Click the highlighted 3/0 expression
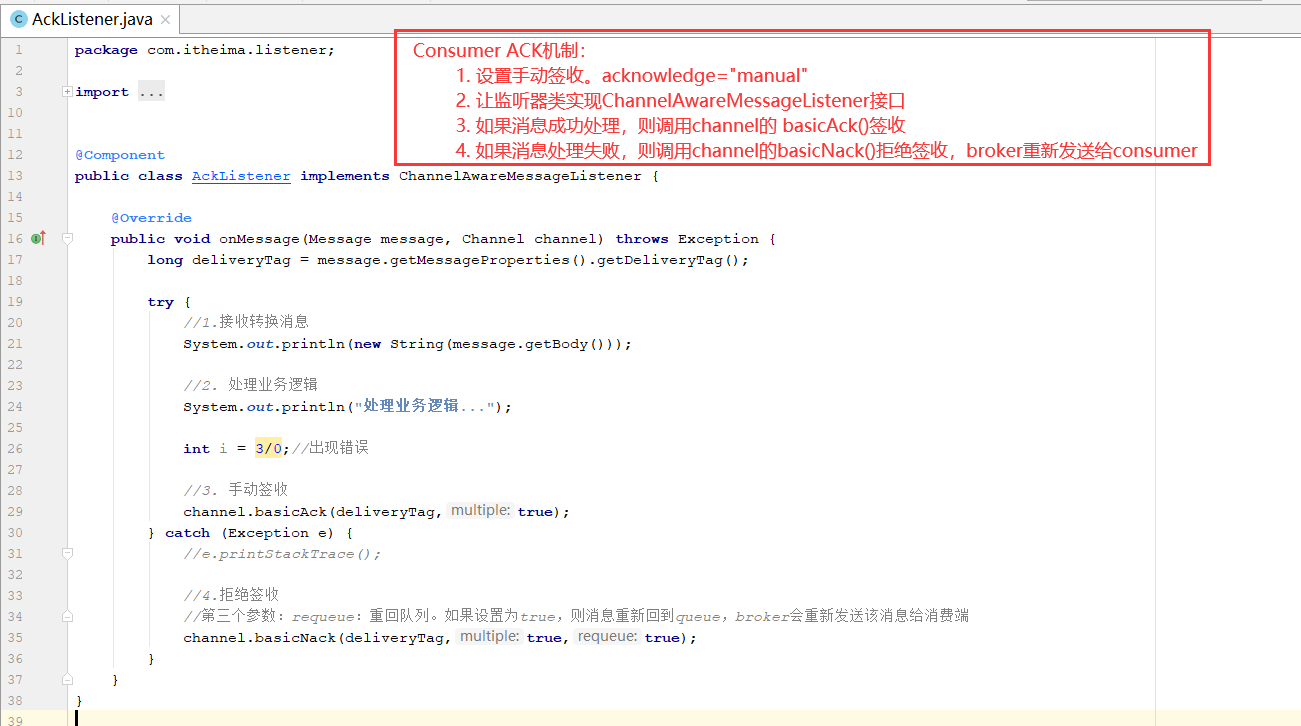This screenshot has height=726, width=1301. (x=269, y=449)
